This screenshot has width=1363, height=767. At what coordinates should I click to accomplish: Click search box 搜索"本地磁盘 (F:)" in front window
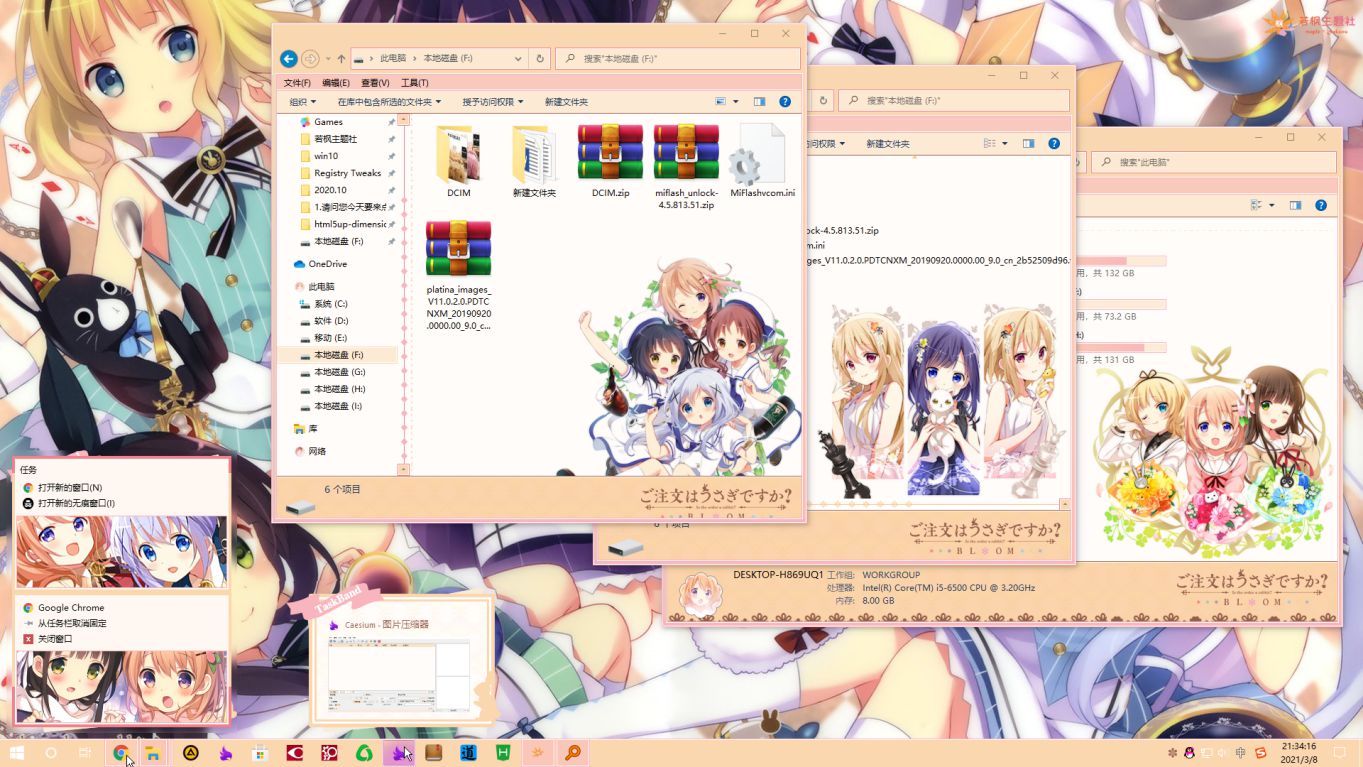678,59
